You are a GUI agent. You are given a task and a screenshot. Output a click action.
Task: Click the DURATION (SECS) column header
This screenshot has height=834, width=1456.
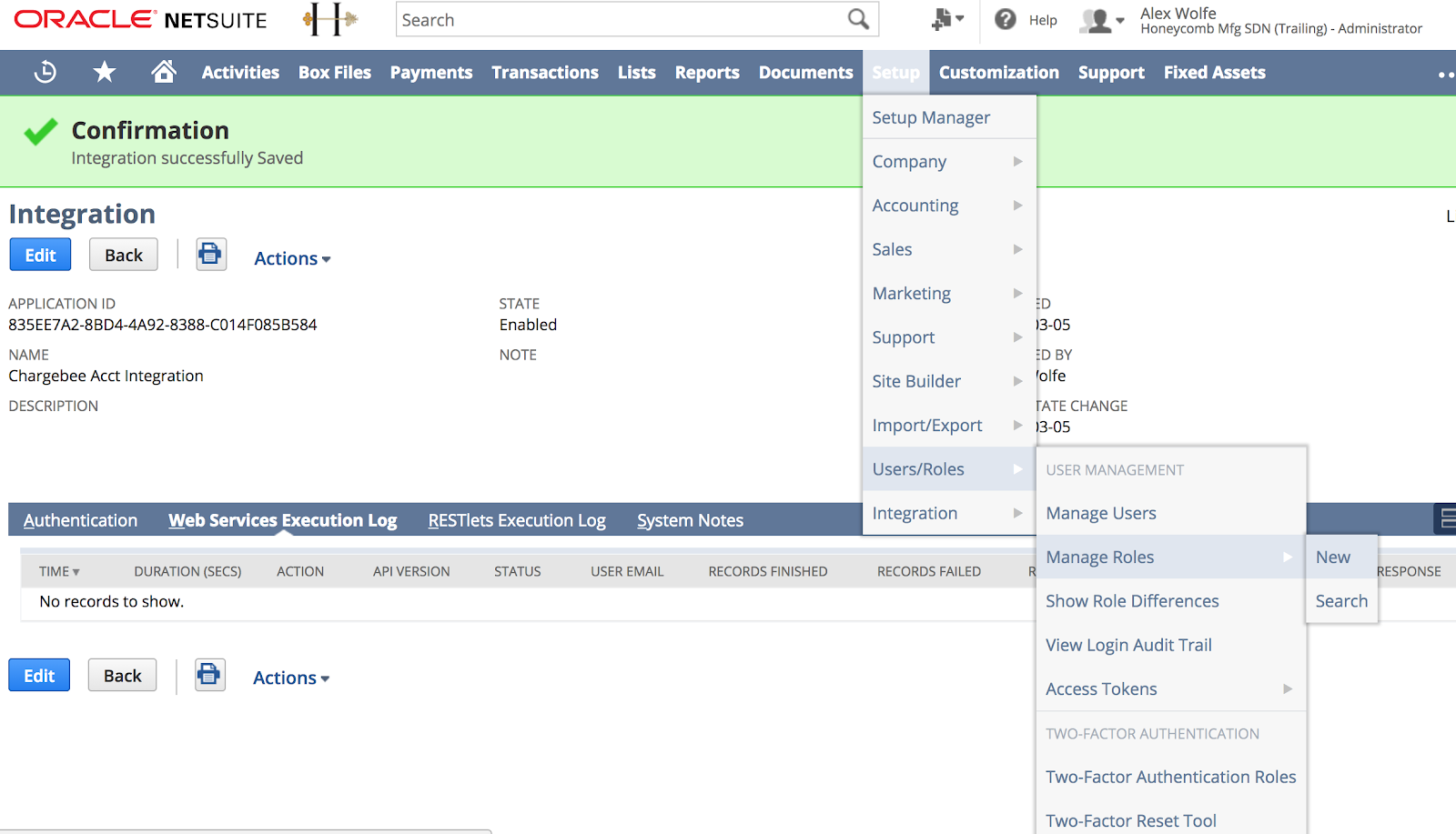[x=187, y=571]
